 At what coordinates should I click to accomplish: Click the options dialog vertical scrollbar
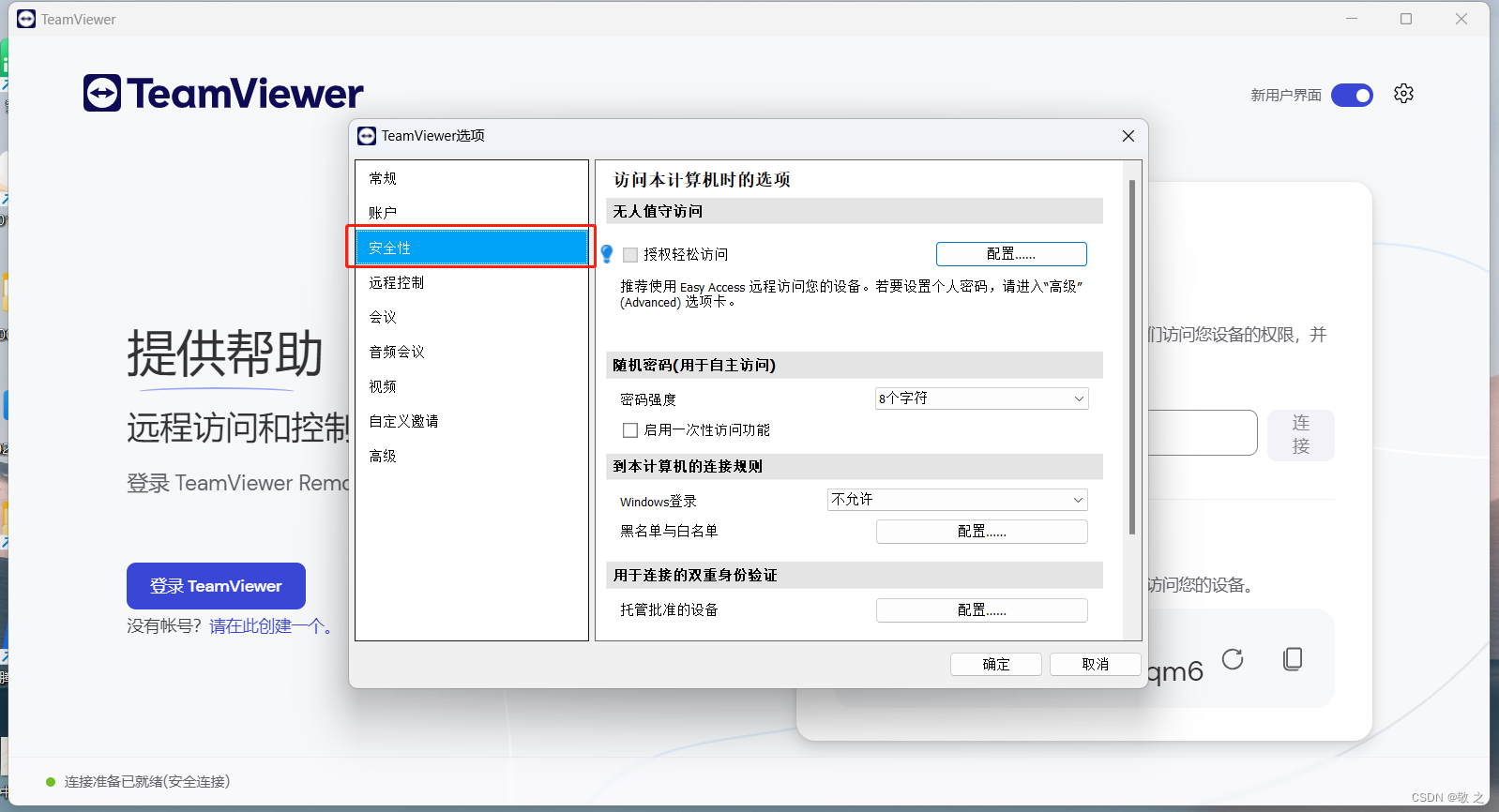(1132, 356)
